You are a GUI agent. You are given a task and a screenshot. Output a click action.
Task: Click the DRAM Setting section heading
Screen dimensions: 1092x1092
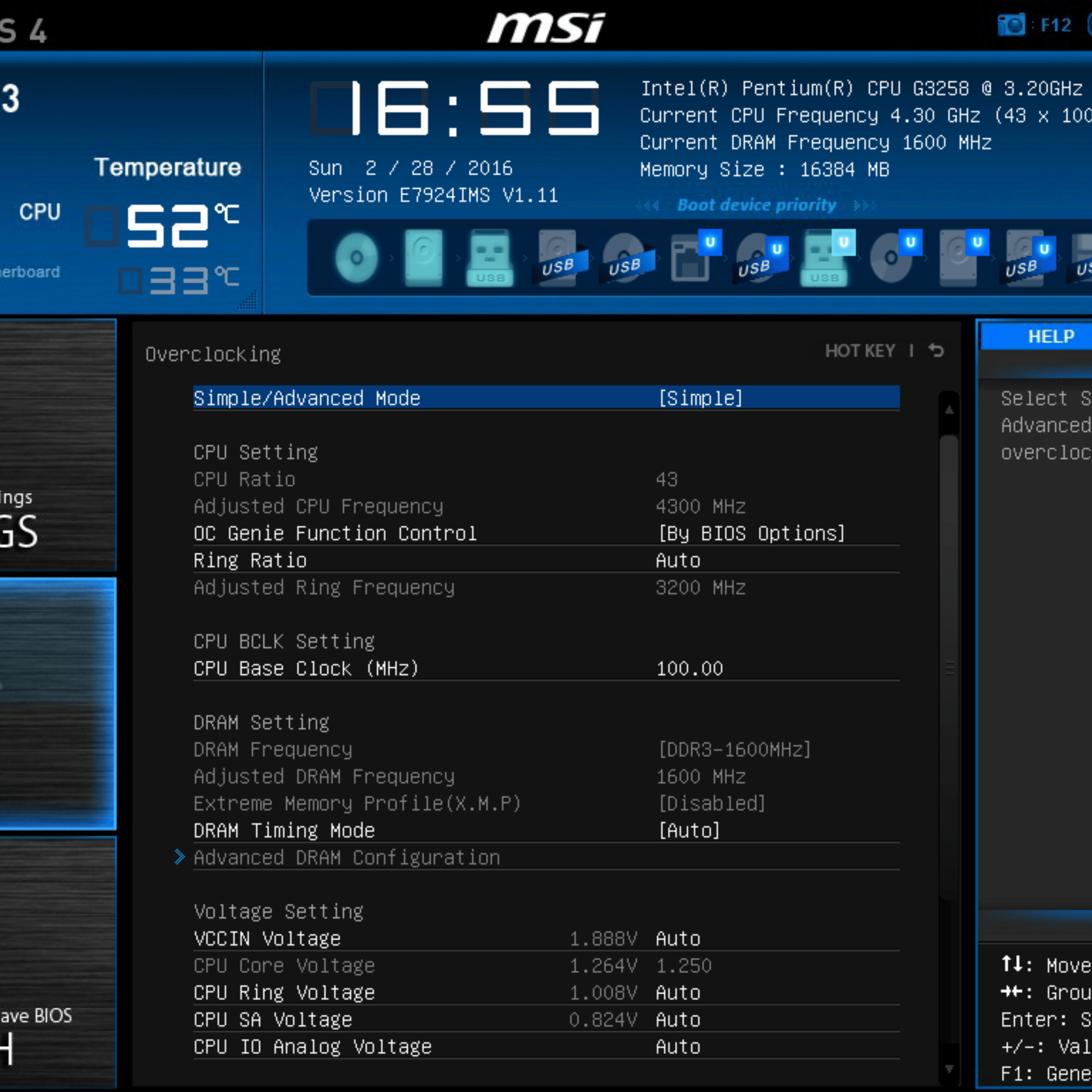tap(261, 722)
